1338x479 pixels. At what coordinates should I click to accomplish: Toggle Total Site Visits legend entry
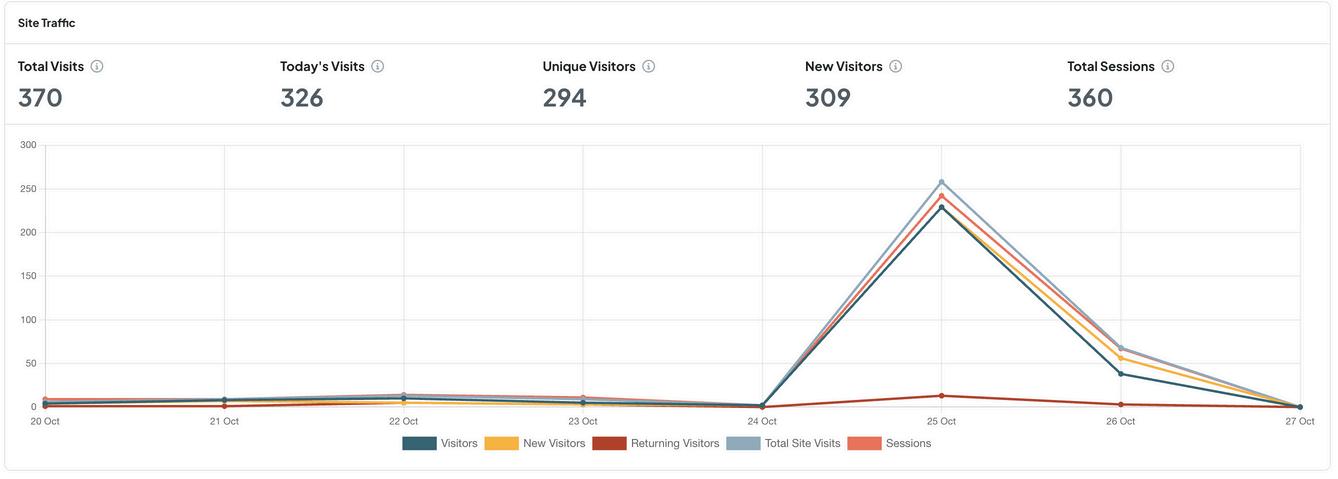783,443
